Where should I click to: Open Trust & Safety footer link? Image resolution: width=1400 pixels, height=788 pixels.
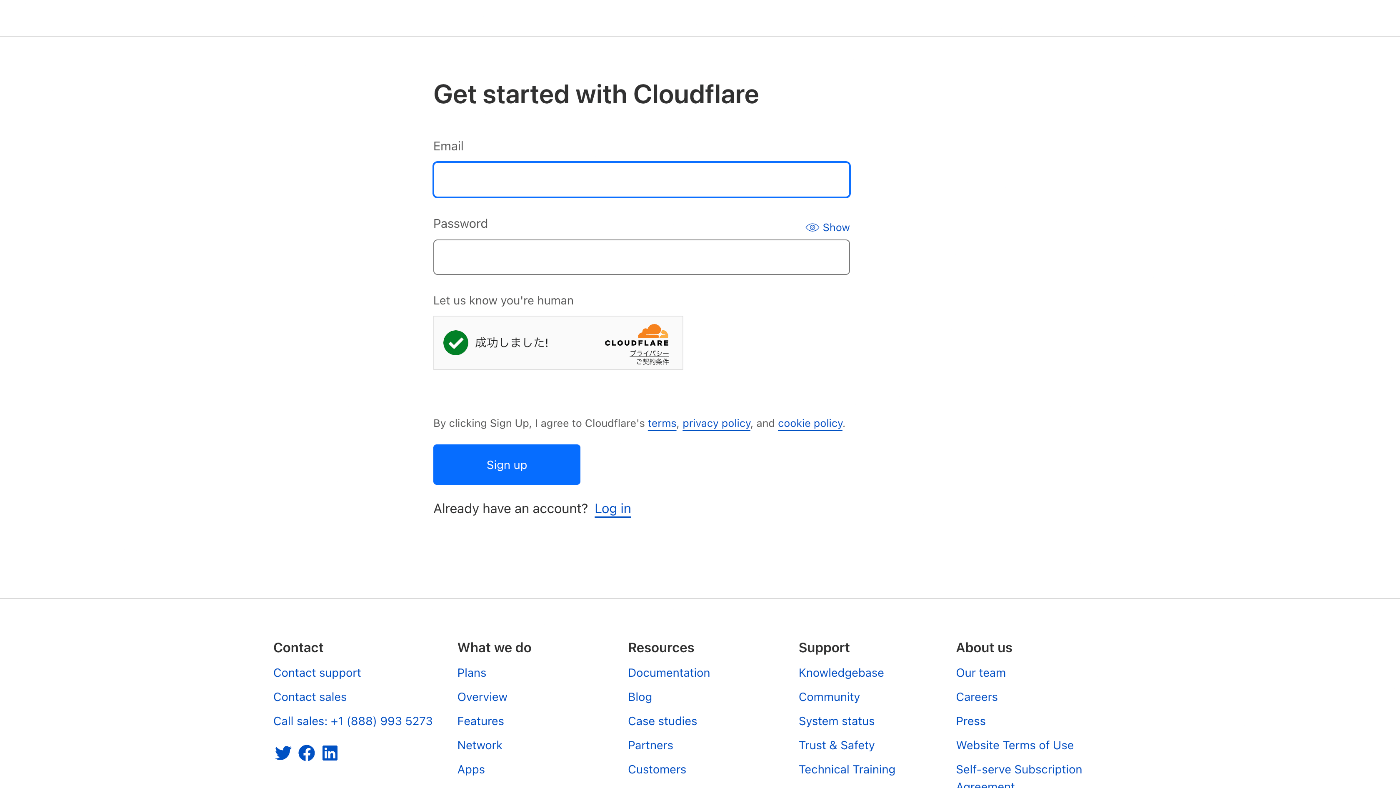[x=837, y=745]
